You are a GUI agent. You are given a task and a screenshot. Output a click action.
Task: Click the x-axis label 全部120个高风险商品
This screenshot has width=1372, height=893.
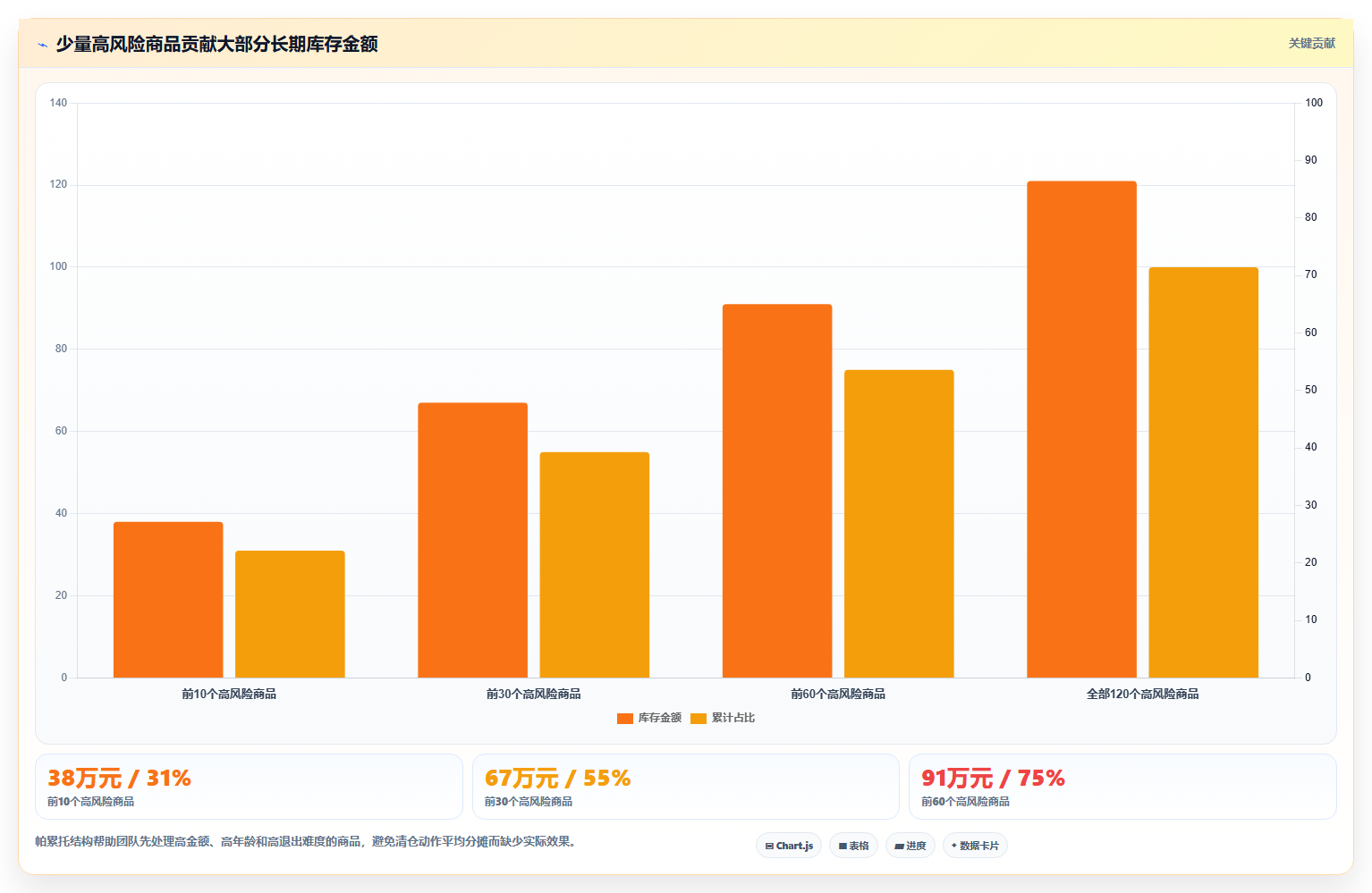(x=1142, y=694)
